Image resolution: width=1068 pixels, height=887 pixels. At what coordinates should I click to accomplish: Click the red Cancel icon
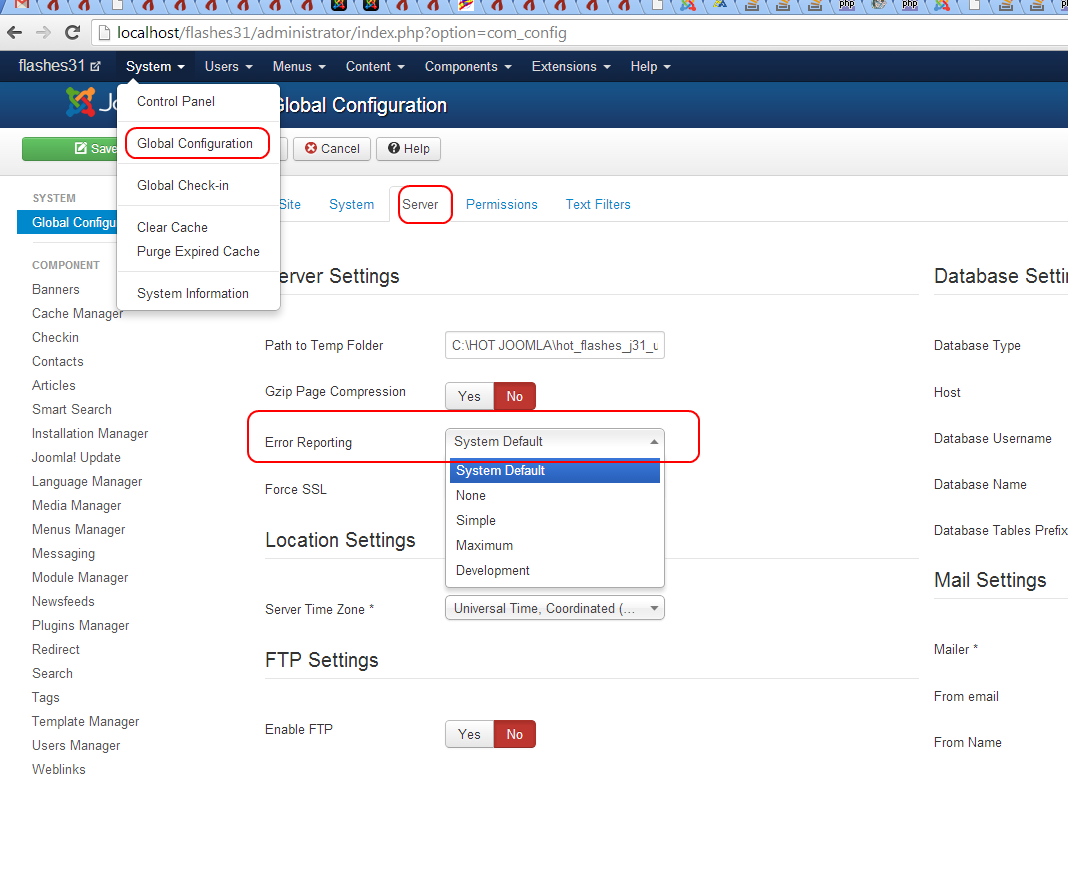coord(311,148)
